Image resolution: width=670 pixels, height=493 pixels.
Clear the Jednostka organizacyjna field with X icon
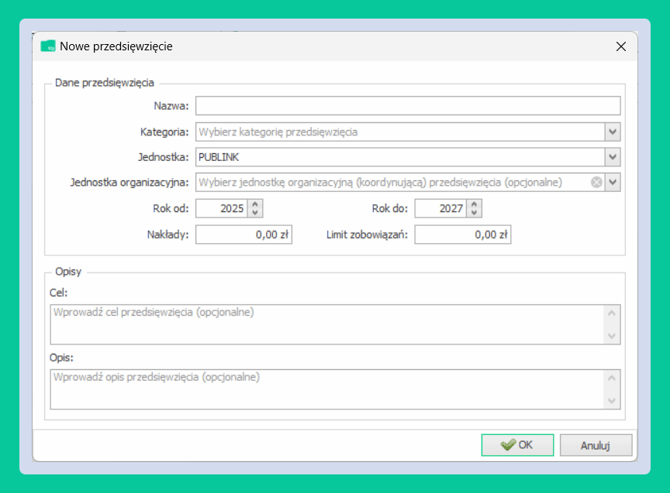596,183
